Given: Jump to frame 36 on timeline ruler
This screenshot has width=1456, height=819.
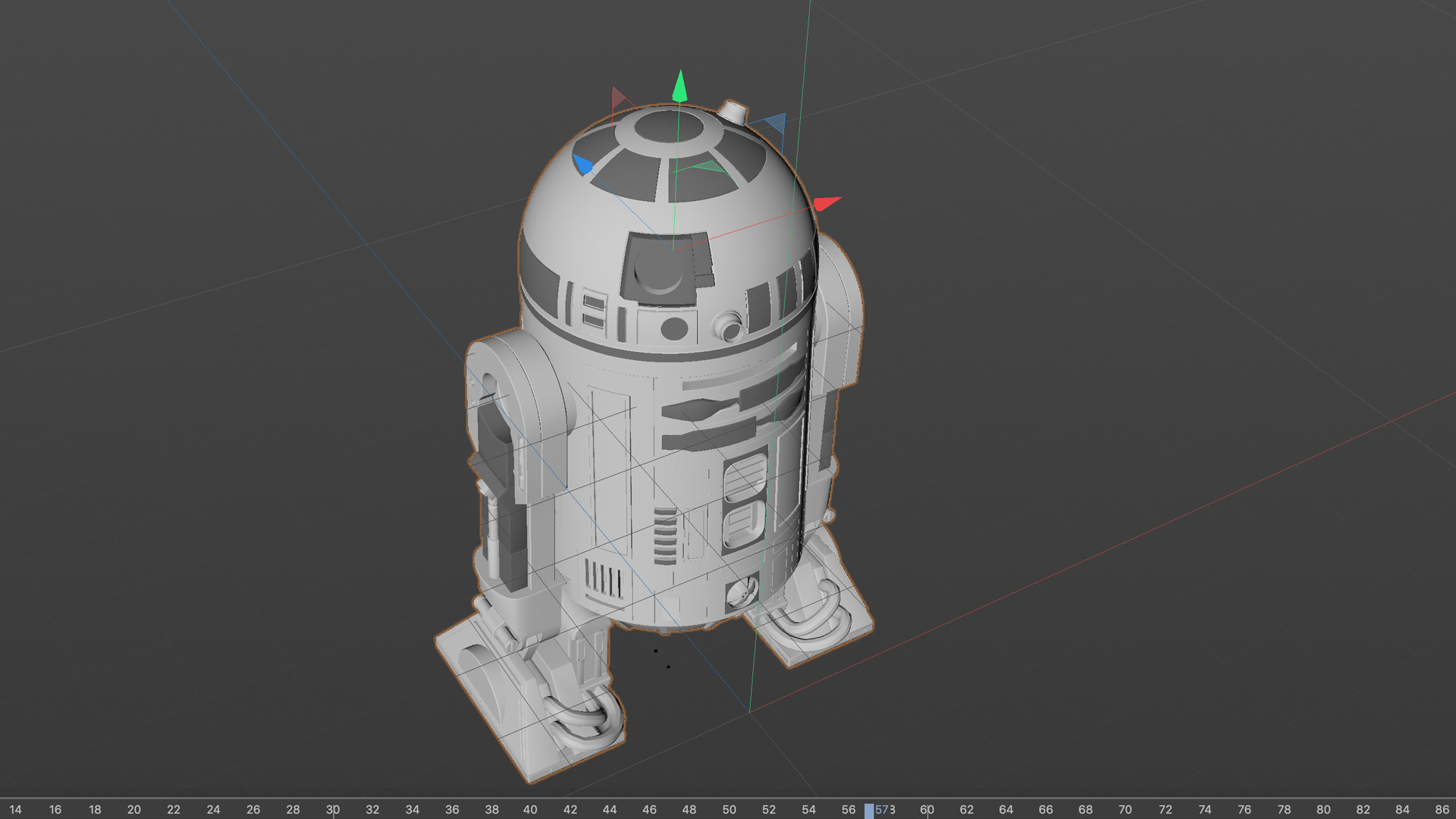Looking at the screenshot, I should [x=452, y=809].
